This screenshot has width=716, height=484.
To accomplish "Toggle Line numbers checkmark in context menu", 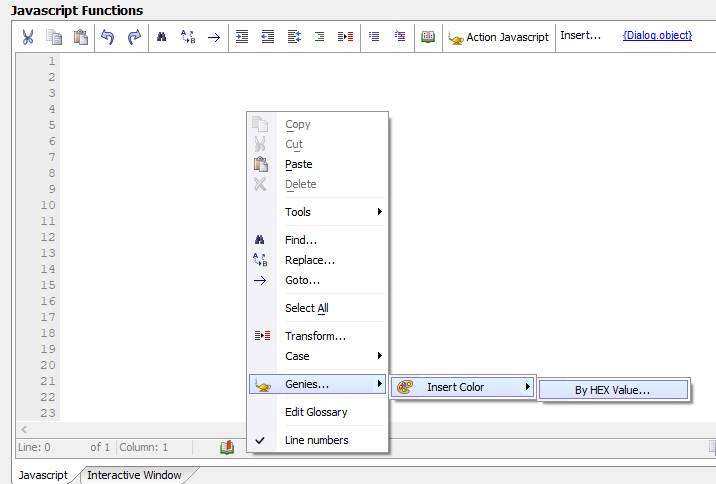I will click(260, 440).
